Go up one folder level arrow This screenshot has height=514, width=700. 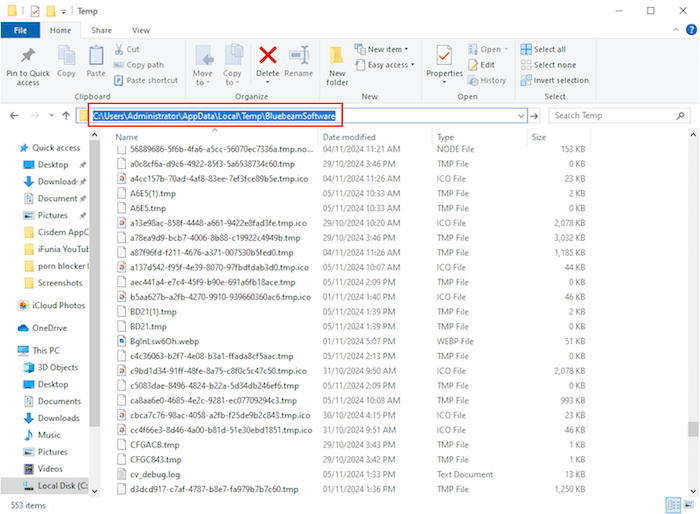point(66,116)
